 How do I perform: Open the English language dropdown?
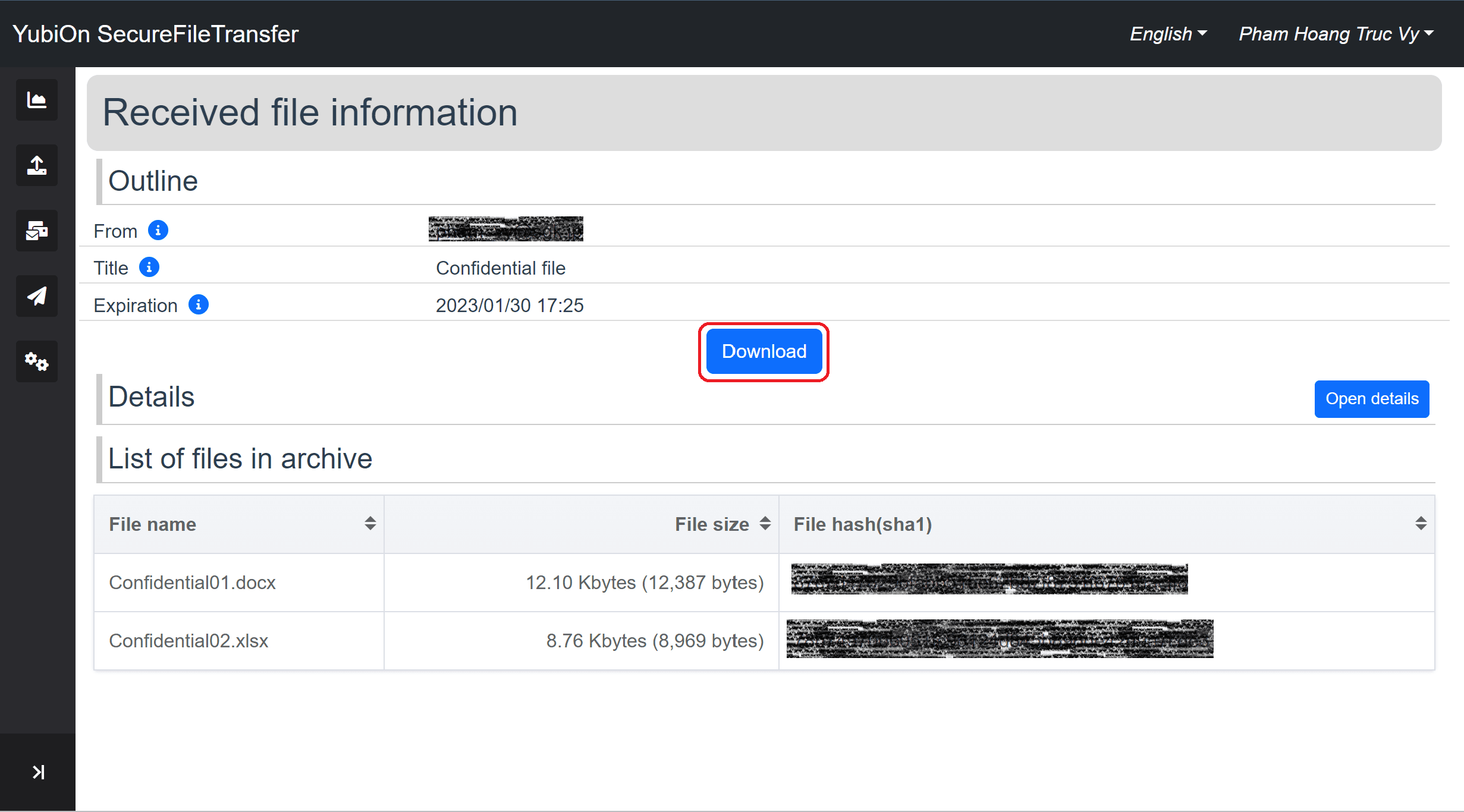[x=1168, y=34]
